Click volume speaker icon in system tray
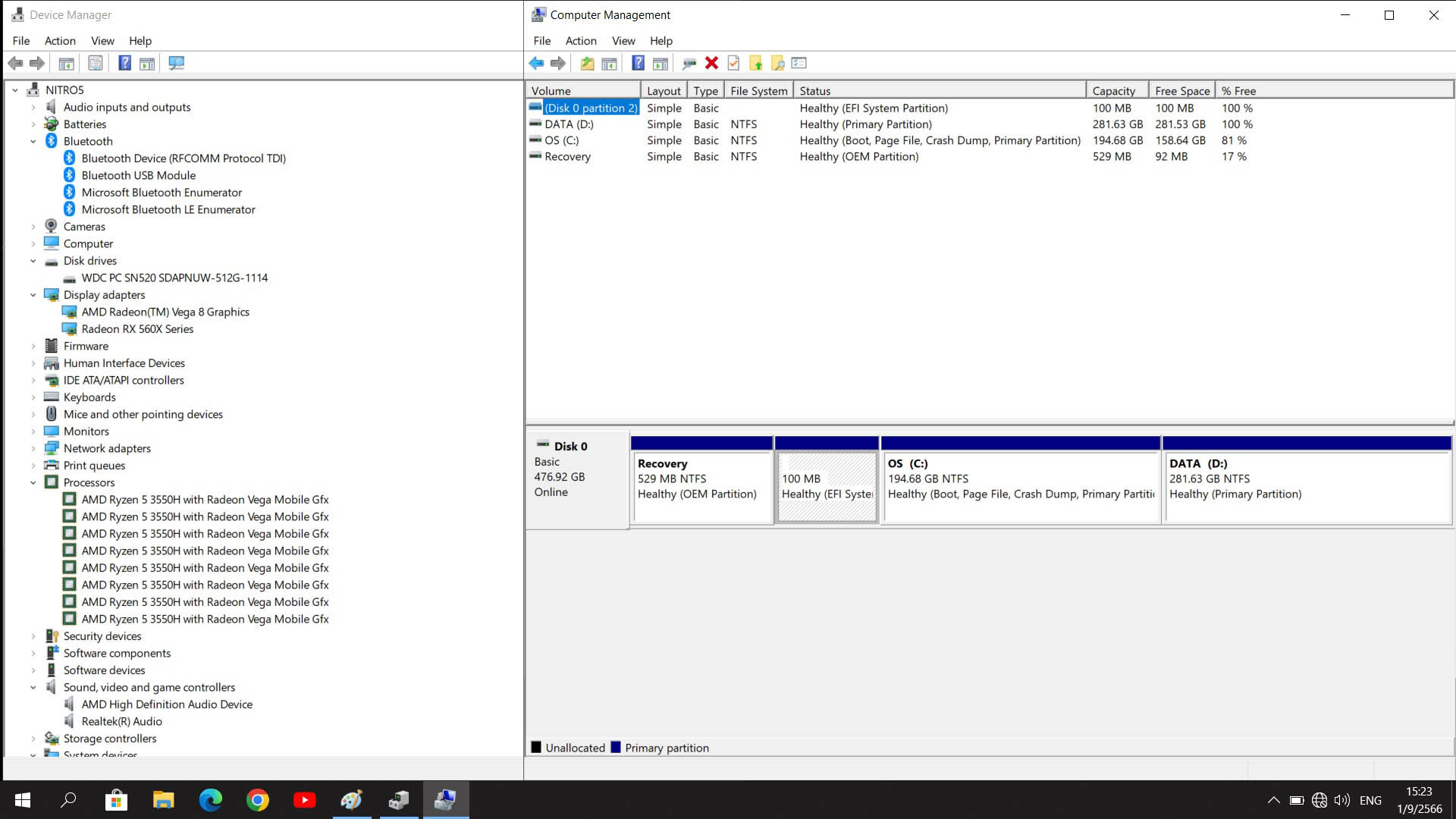The image size is (1456, 819). [1342, 800]
